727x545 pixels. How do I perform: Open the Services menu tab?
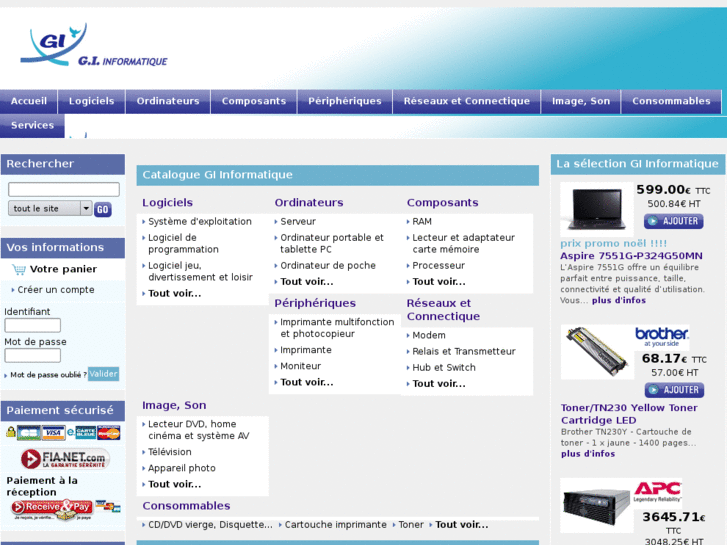(32, 125)
